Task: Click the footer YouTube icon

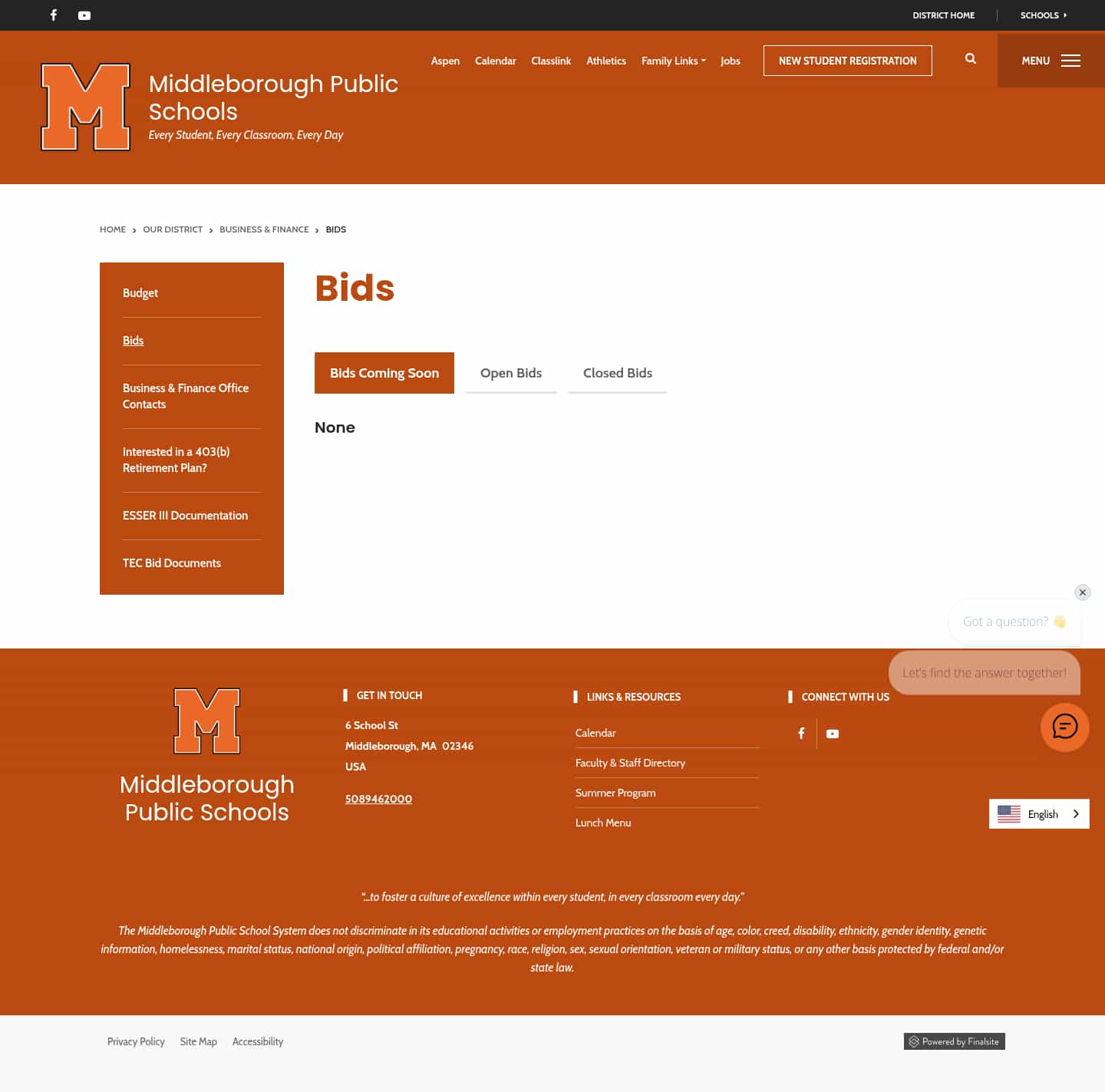Action: tap(833, 734)
